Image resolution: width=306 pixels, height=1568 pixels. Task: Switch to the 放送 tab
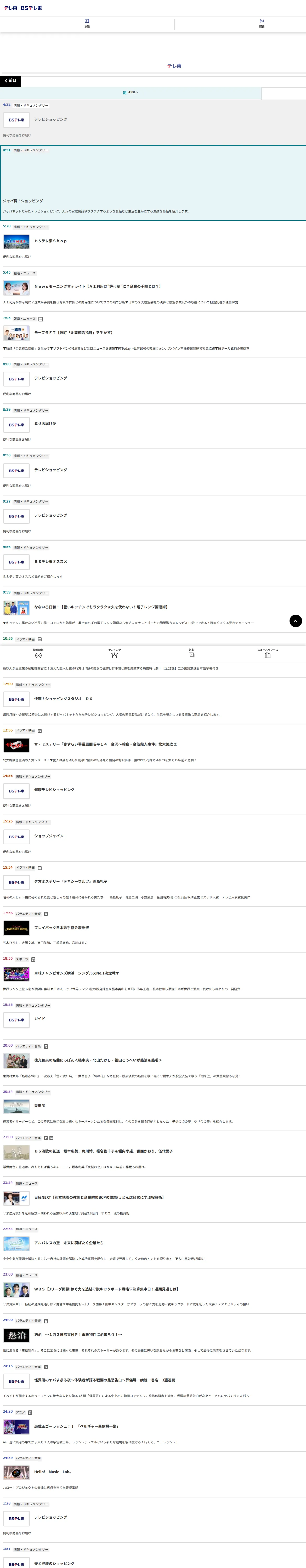[x=87, y=24]
